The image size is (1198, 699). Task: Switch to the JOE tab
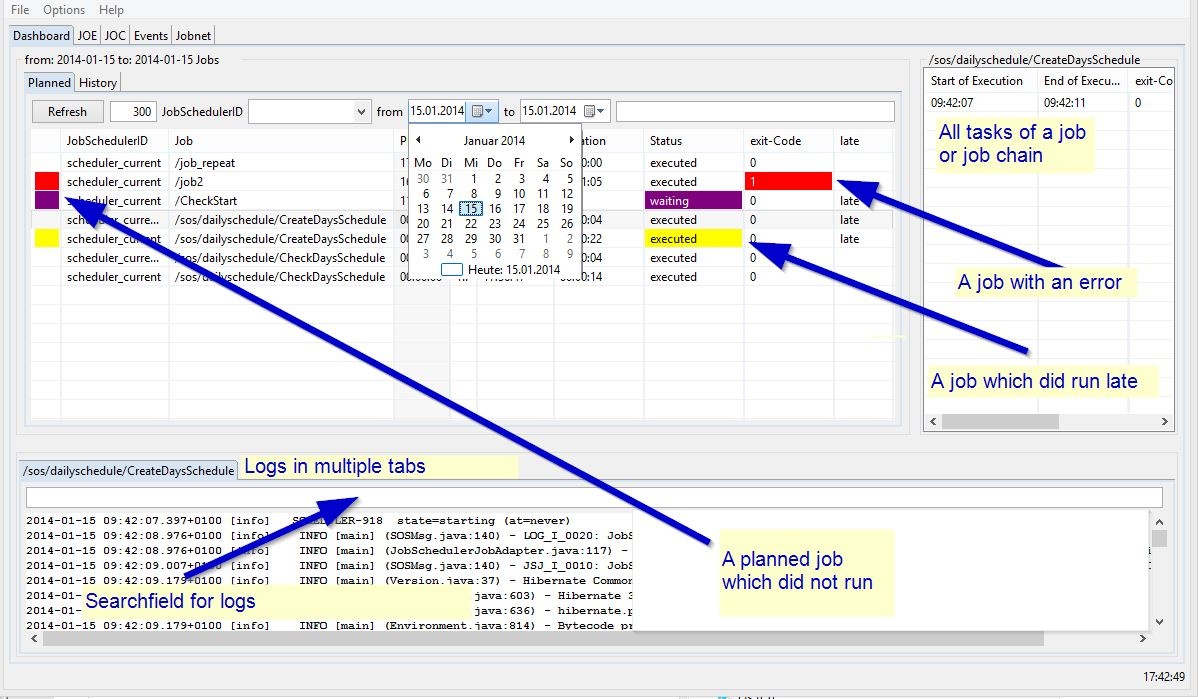coord(87,35)
